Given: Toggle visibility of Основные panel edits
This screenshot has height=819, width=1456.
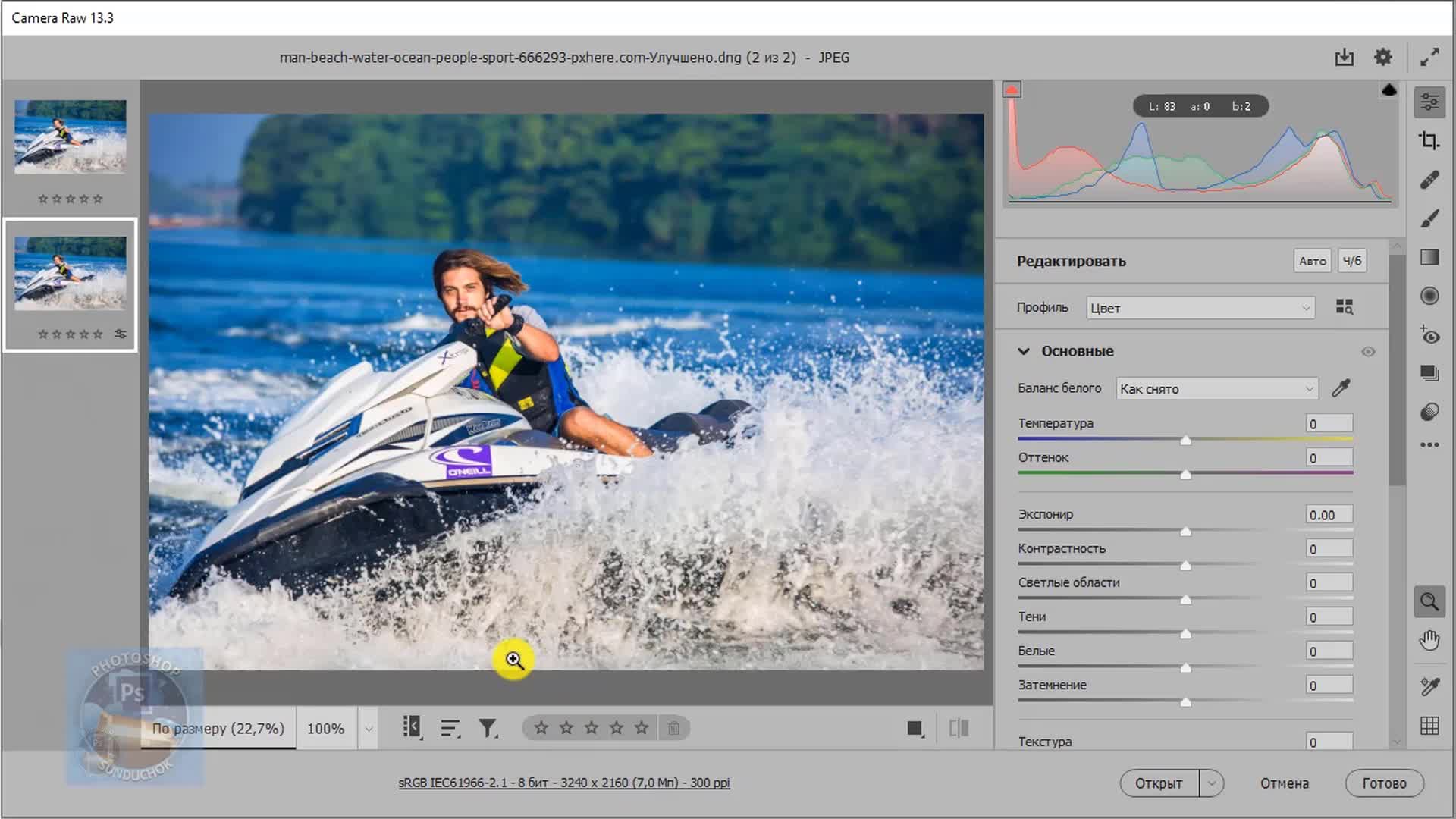Looking at the screenshot, I should [1368, 352].
